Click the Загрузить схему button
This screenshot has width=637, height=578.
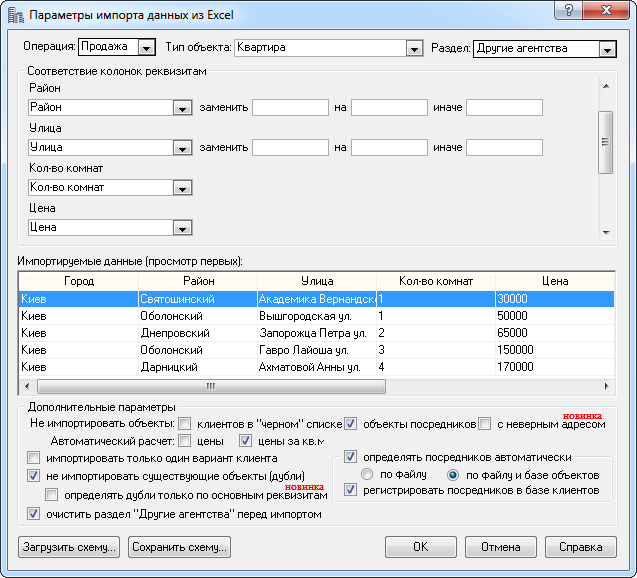69,547
